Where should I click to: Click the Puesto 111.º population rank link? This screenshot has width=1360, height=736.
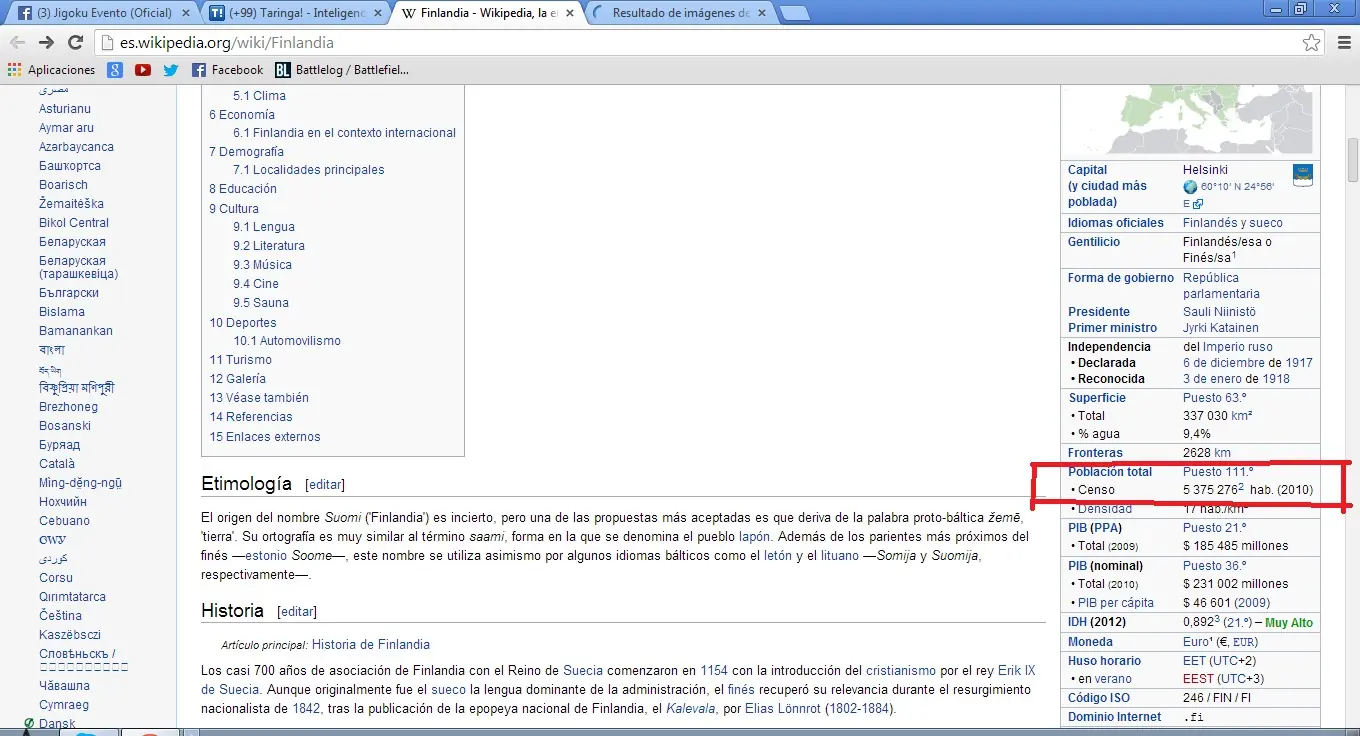1218,472
